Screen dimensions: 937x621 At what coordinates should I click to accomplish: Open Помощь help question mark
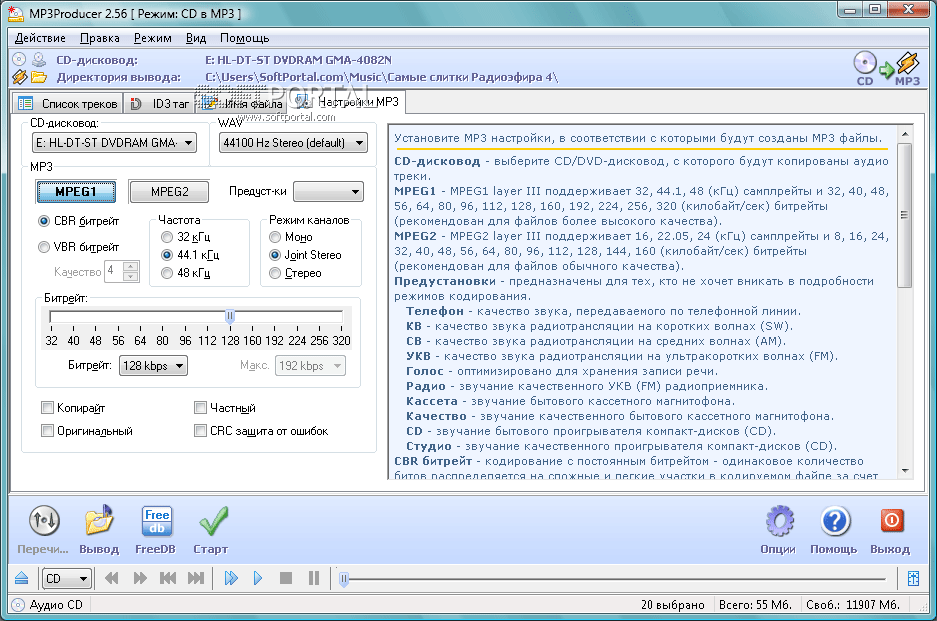834,529
